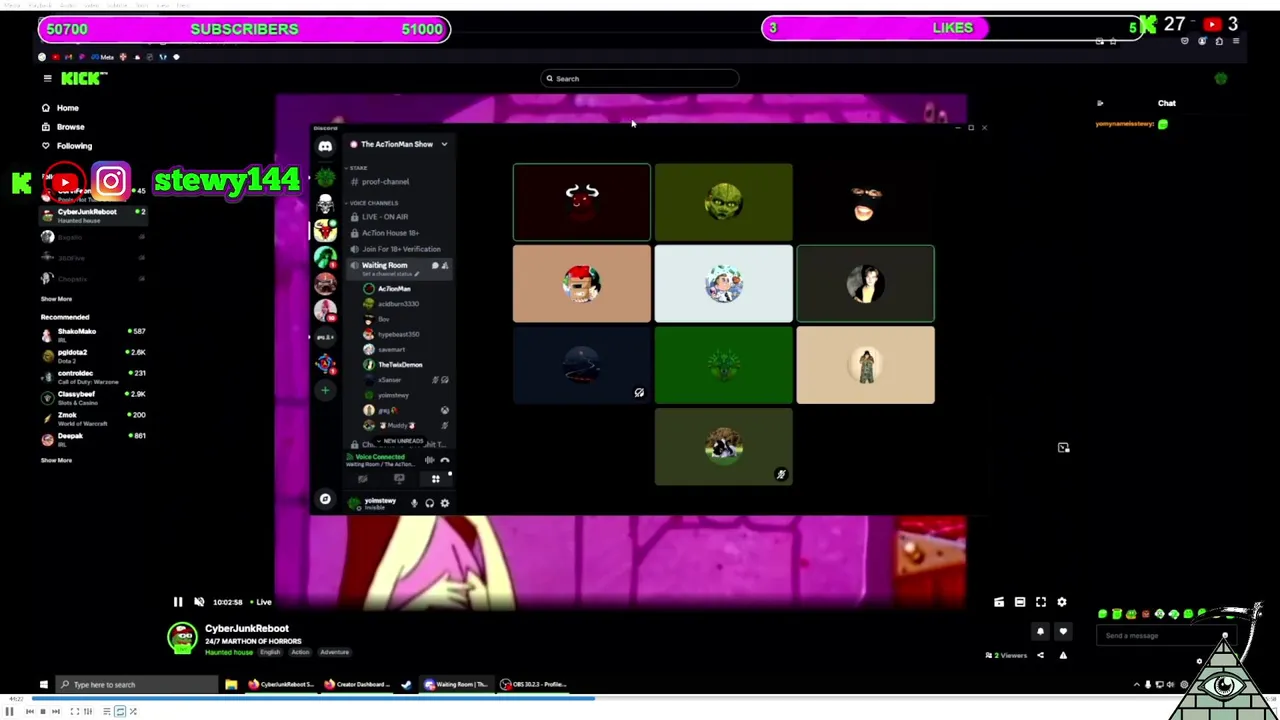The image size is (1280, 720).
Task: Expand The AcTionMan Show server dropdown
Action: pyautogui.click(x=444, y=144)
